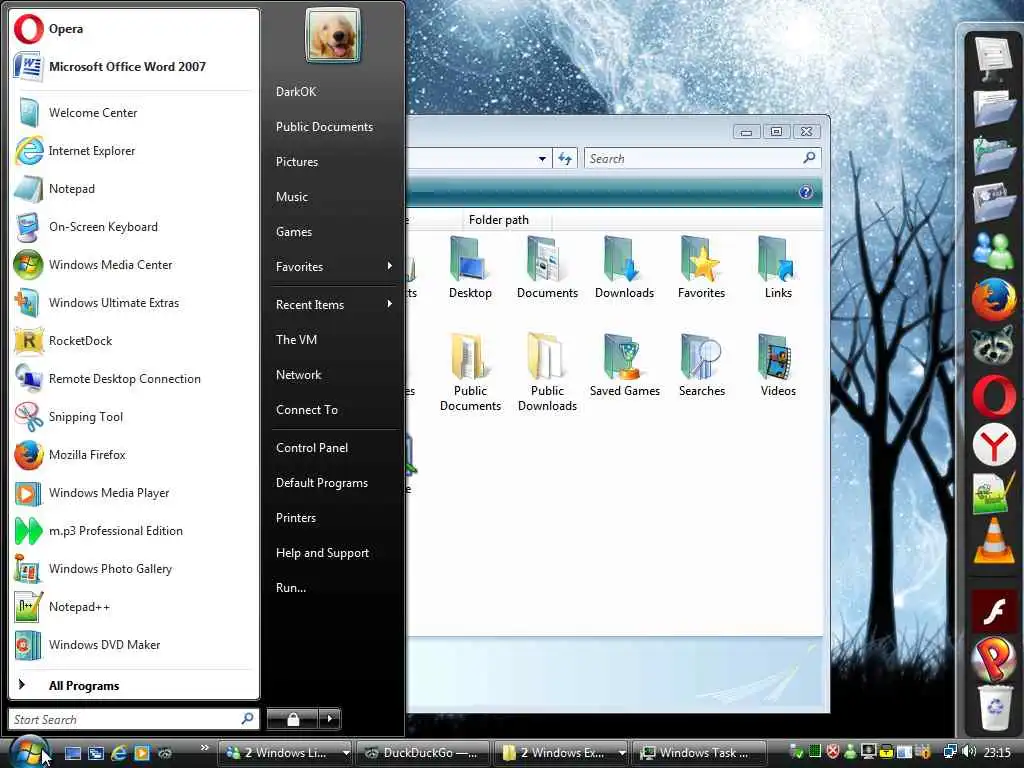Open the Desktop folder in Explorer window
This screenshot has width=1024, height=768.
click(470, 268)
